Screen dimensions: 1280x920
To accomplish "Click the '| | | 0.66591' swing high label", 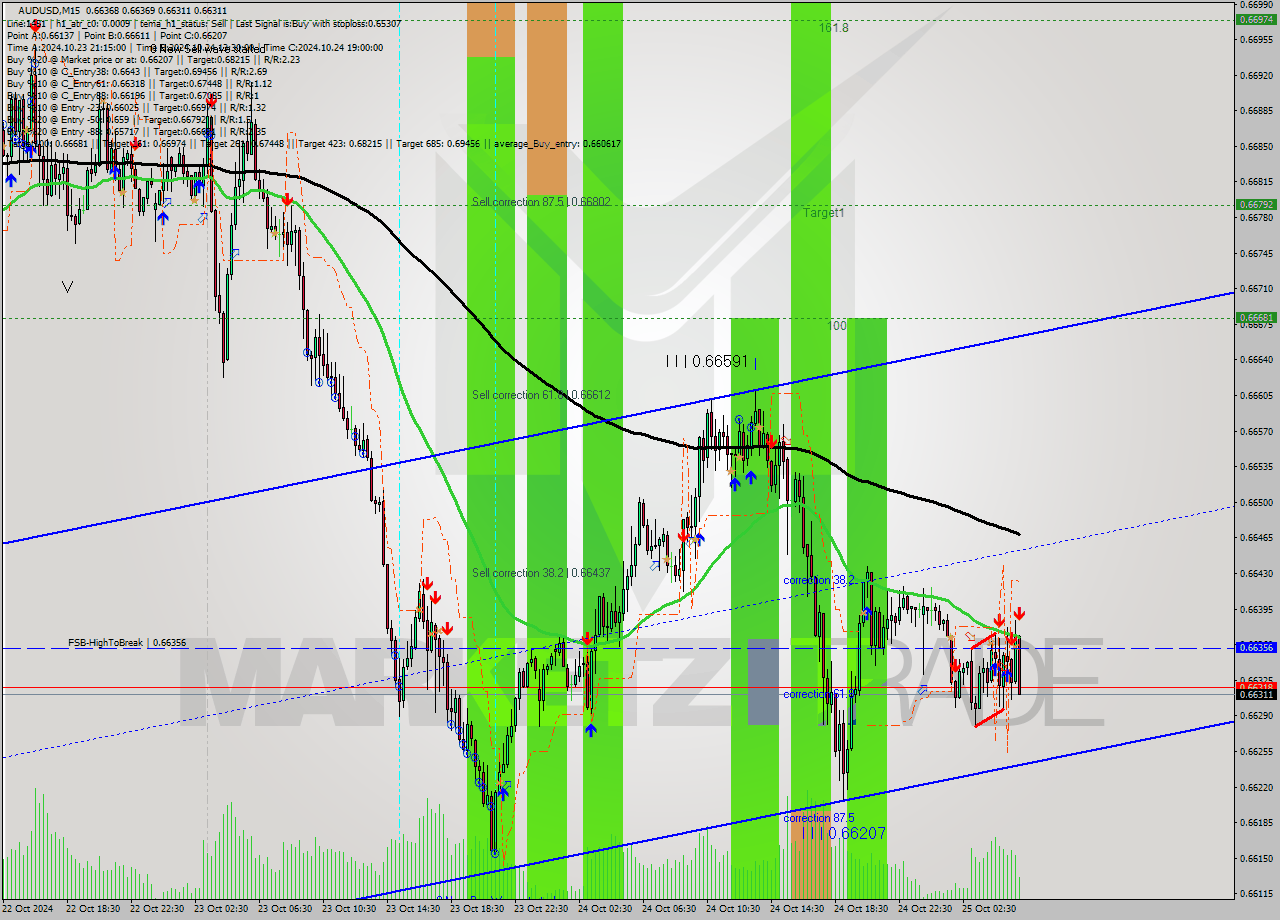I will click(x=707, y=361).
